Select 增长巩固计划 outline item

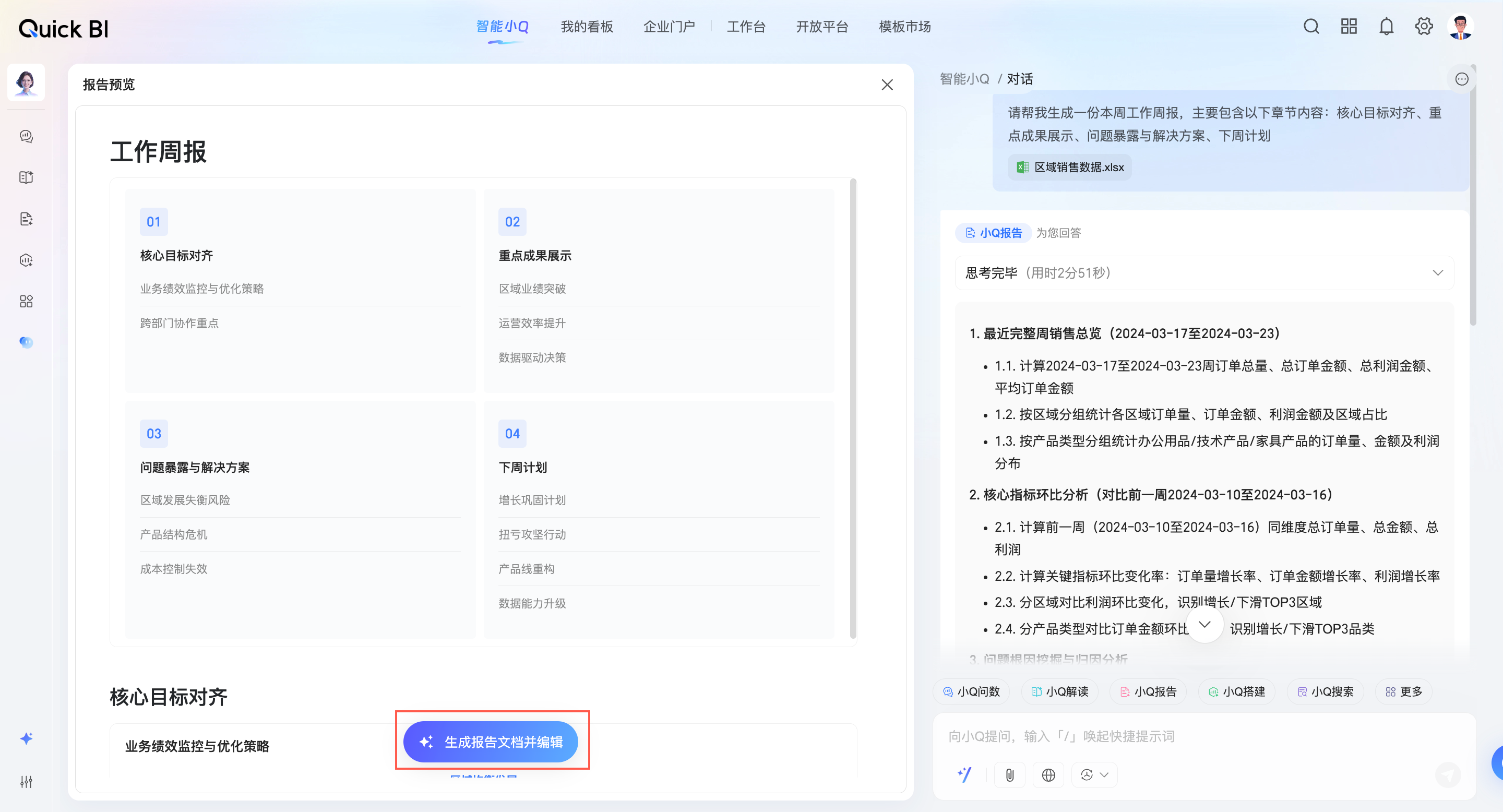click(532, 500)
